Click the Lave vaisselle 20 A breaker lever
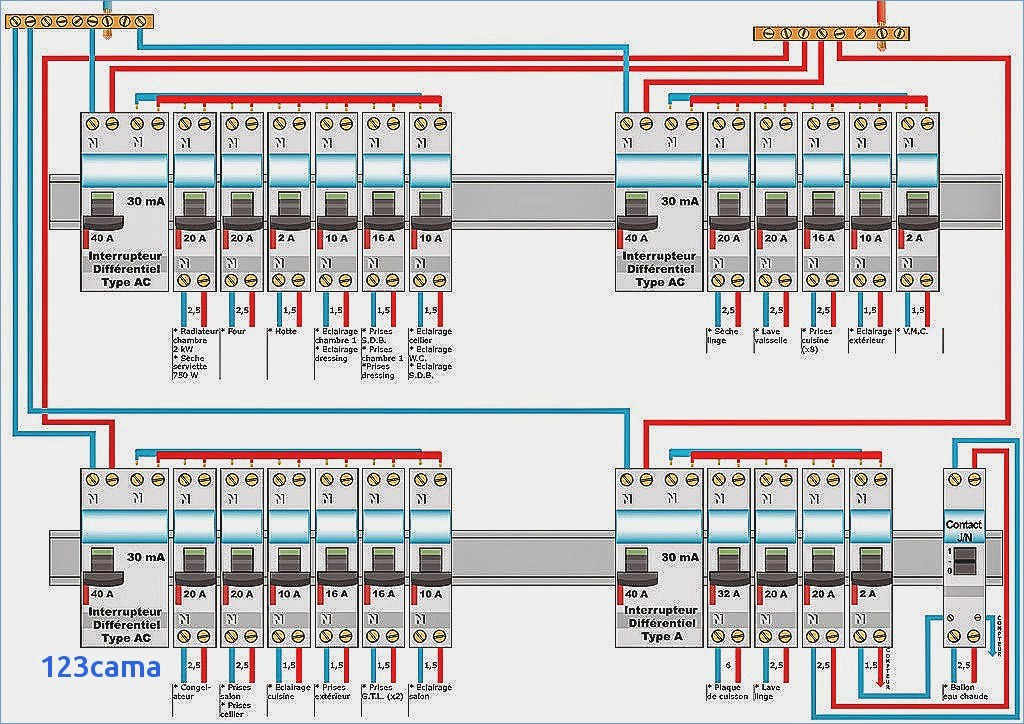The width and height of the screenshot is (1024, 724). [776, 211]
